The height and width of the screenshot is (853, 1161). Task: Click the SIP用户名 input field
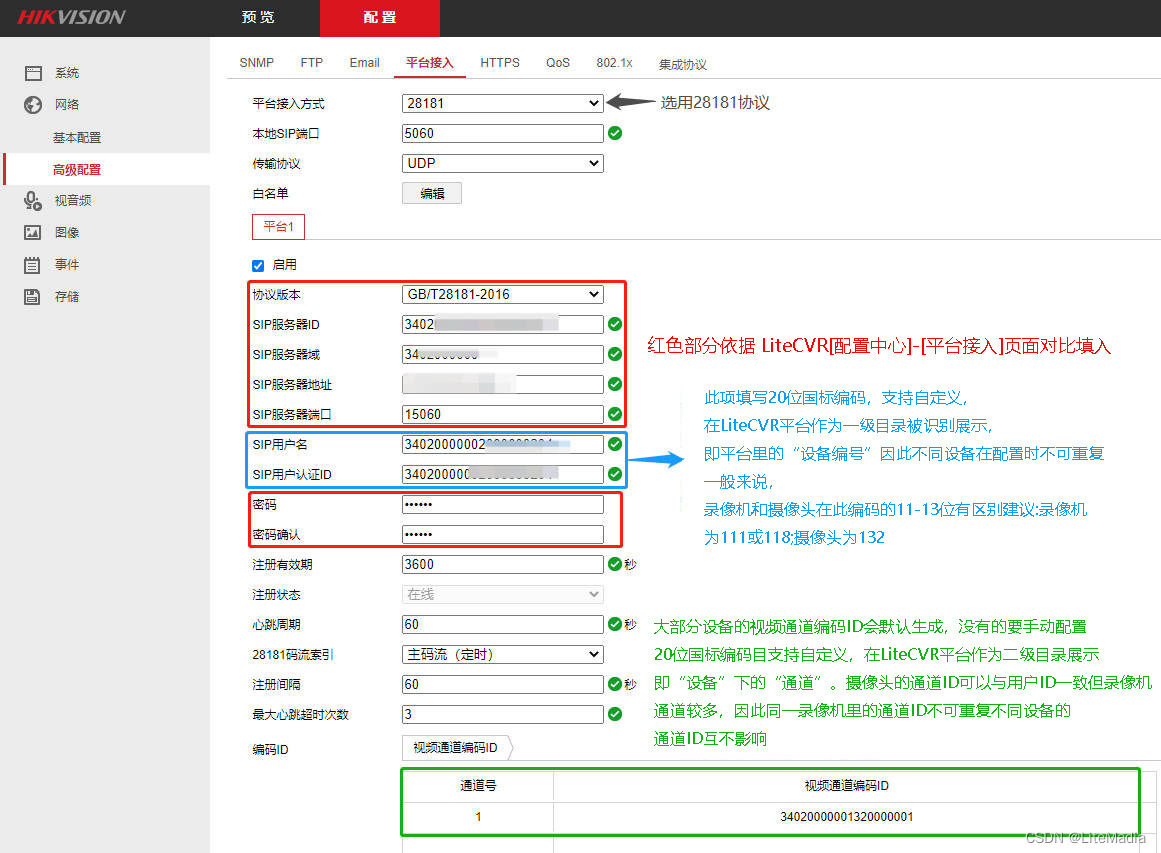point(503,444)
